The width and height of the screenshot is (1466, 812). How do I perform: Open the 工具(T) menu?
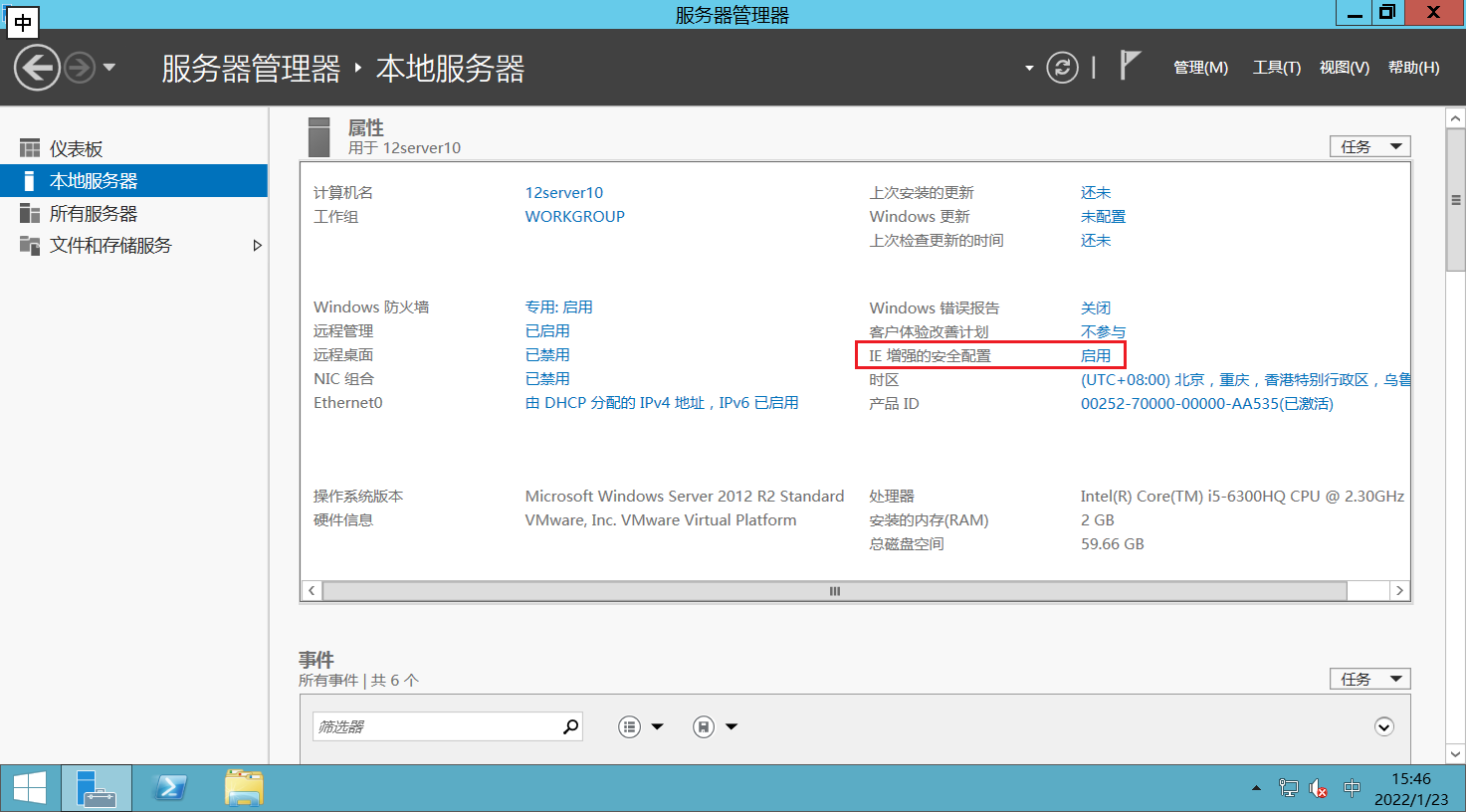pyautogui.click(x=1277, y=68)
